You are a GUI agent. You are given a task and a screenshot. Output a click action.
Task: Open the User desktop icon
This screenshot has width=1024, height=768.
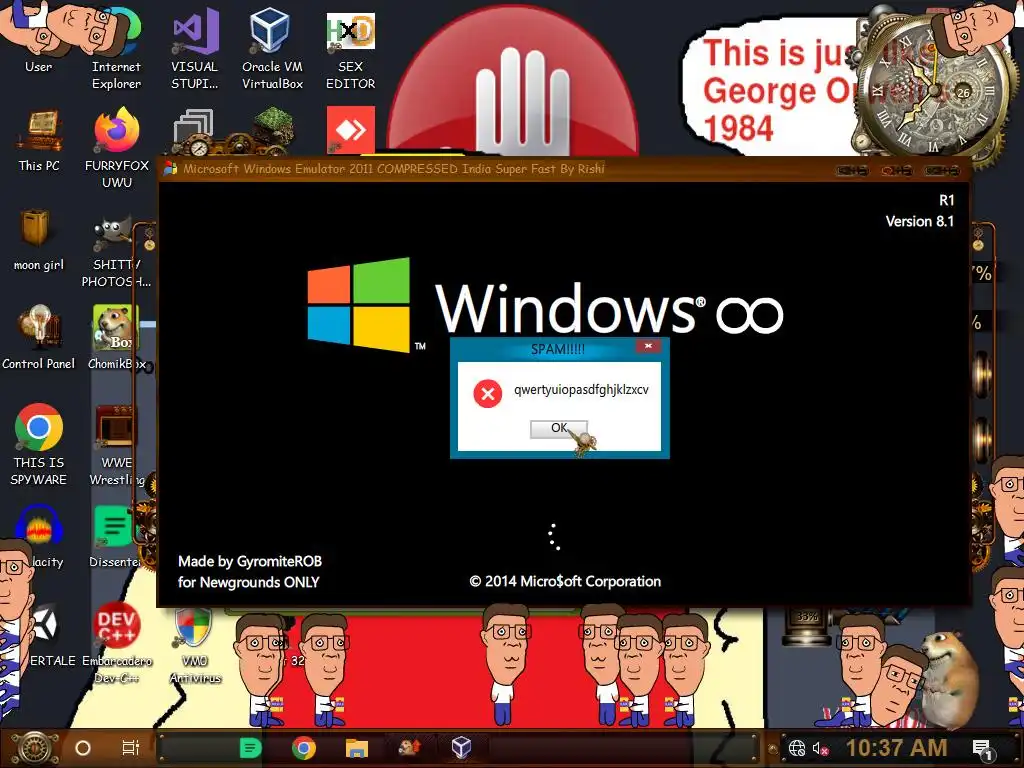pyautogui.click(x=38, y=40)
